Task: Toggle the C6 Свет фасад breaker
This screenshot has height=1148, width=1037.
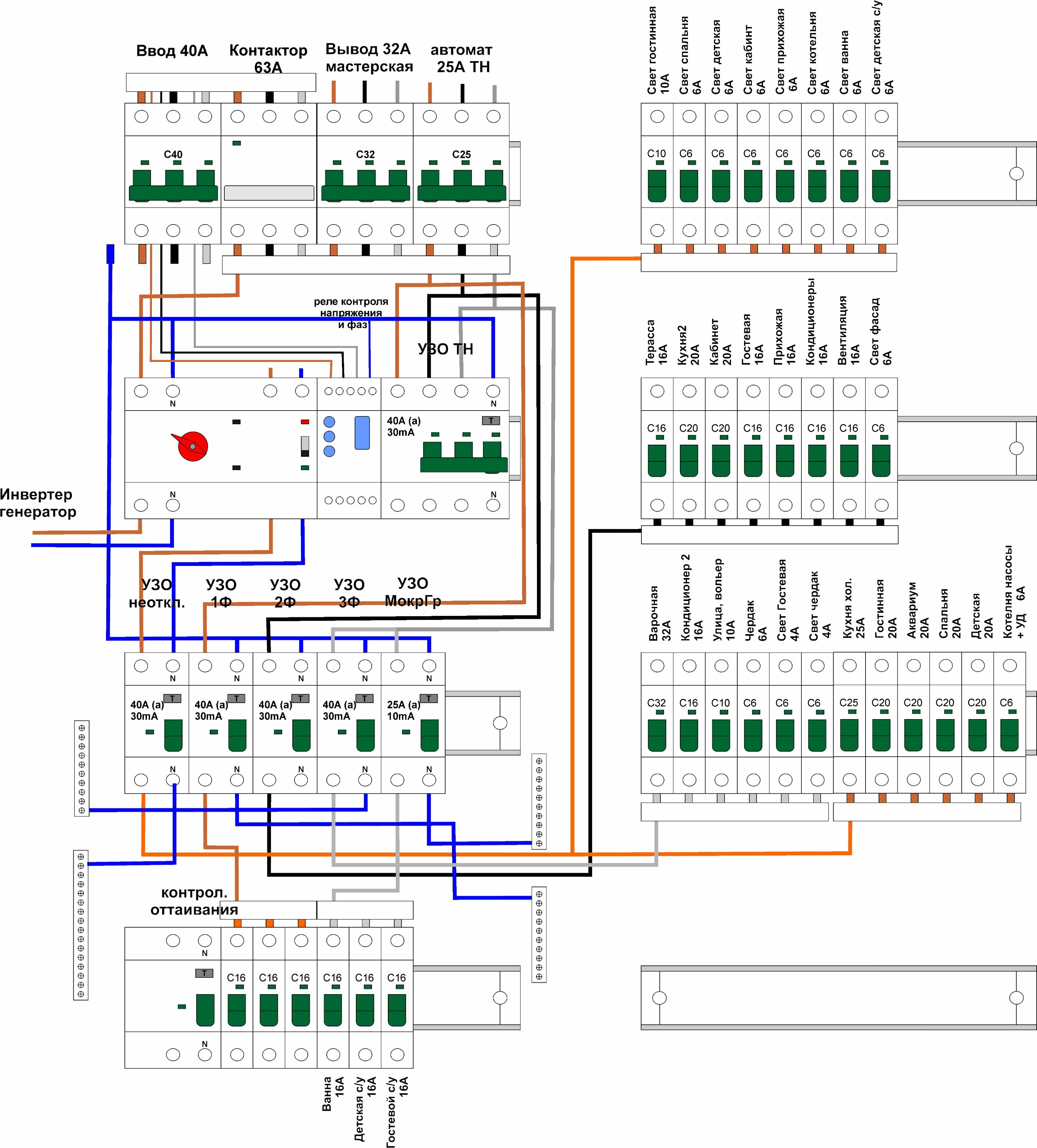Action: (881, 461)
